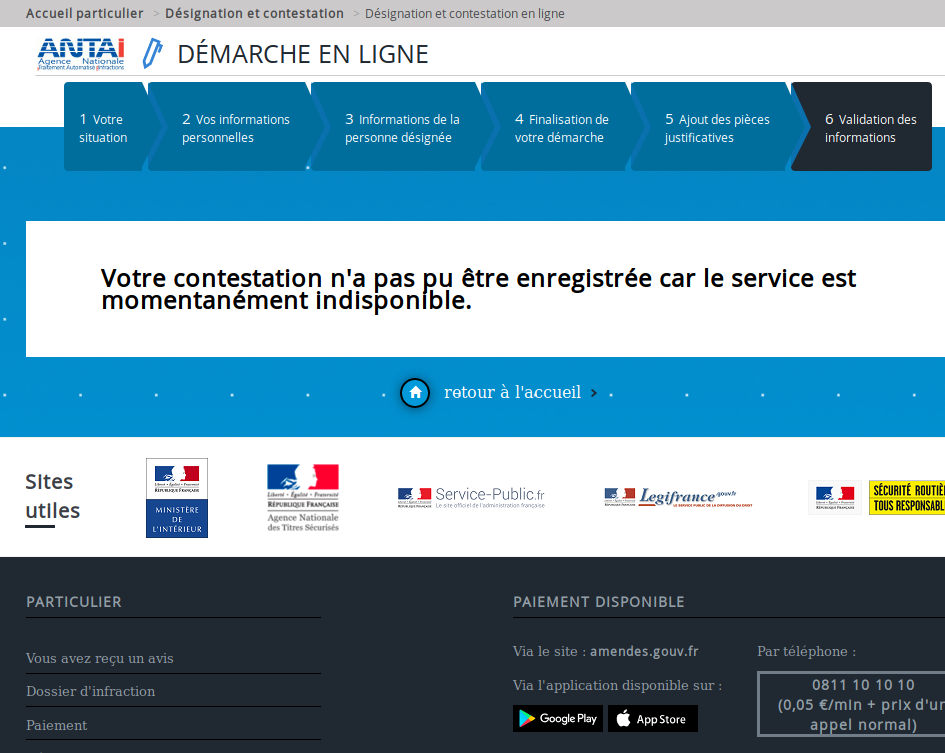The width and height of the screenshot is (945, 753).
Task: Click the home icon for retour à l'accueil
Action: tap(415, 393)
